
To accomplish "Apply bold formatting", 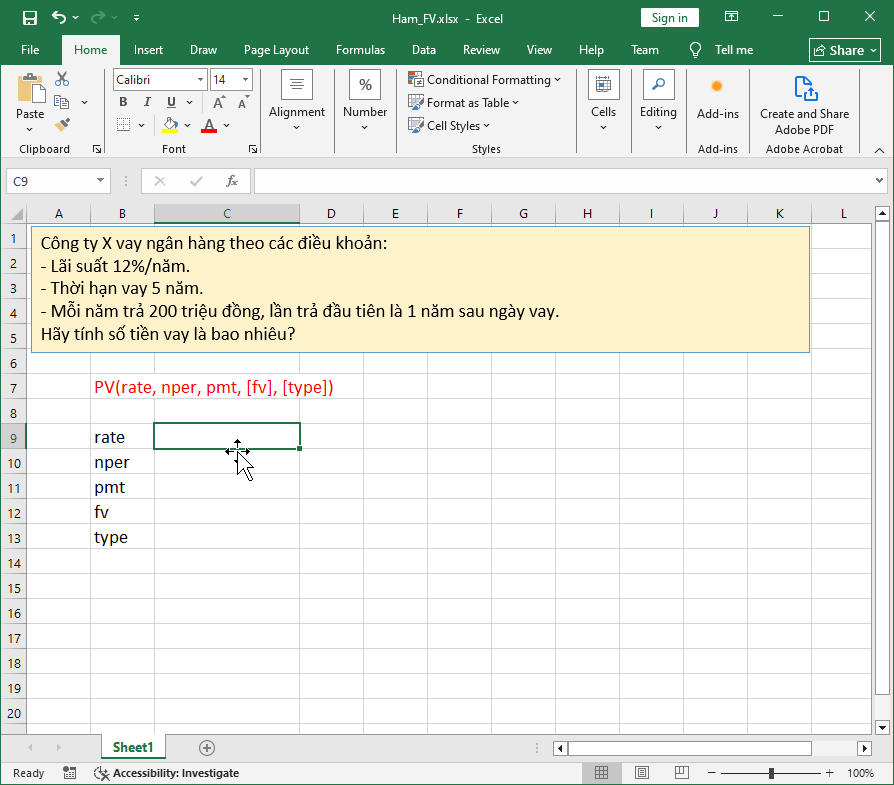I will click(x=122, y=102).
